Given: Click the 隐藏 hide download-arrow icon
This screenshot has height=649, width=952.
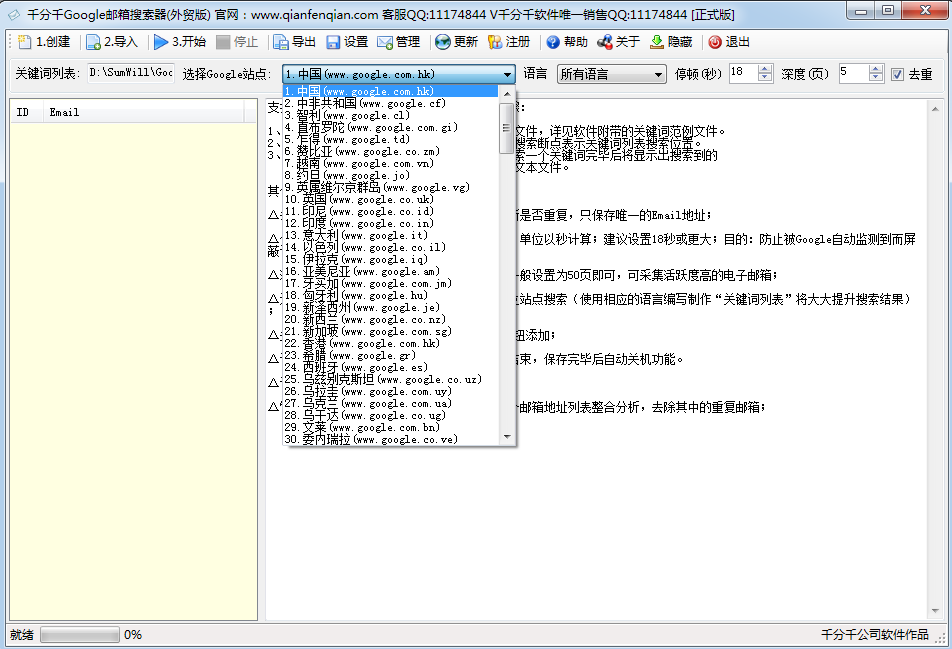Looking at the screenshot, I should pos(656,42).
